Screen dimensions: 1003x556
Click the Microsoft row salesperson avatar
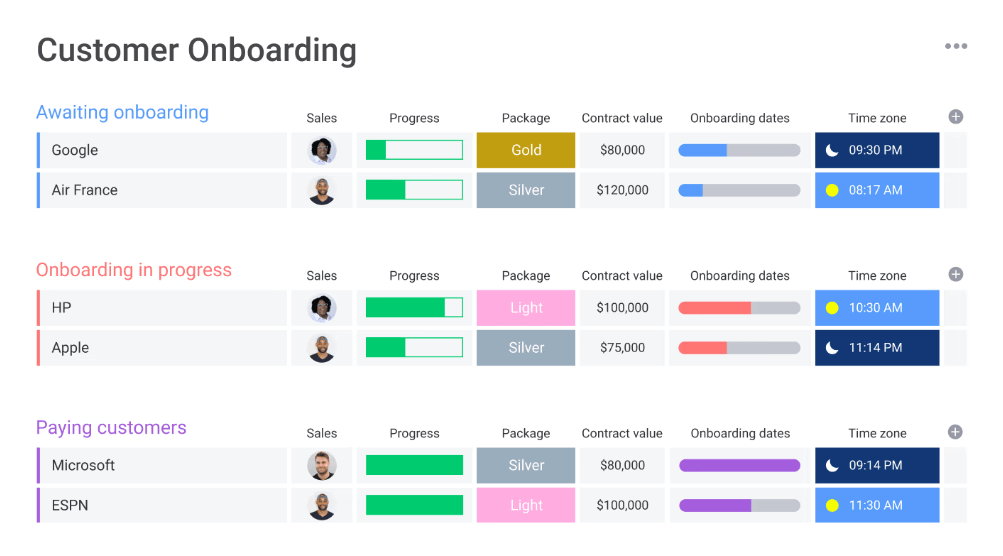click(x=322, y=465)
